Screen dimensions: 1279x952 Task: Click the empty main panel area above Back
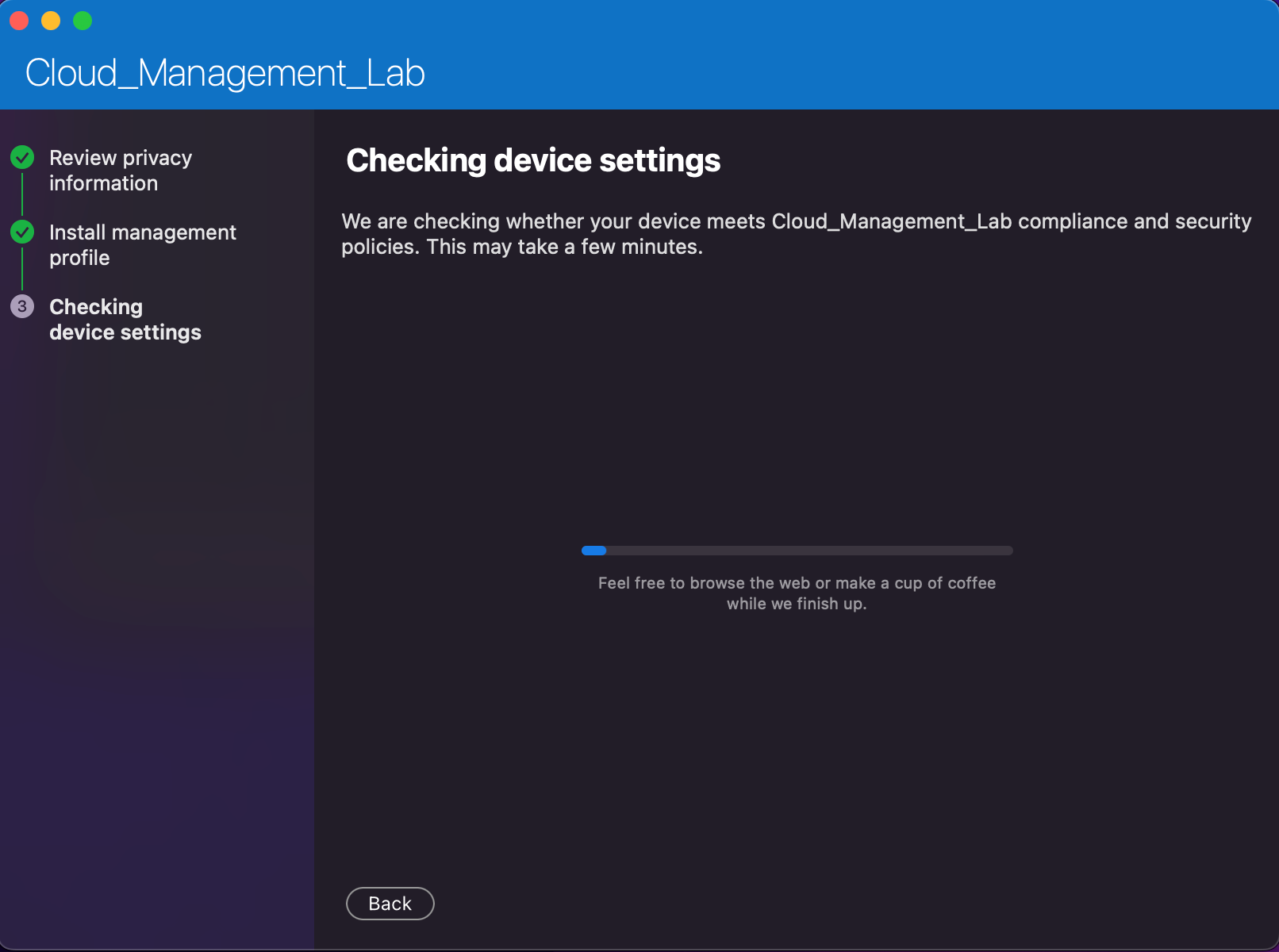coord(796,754)
